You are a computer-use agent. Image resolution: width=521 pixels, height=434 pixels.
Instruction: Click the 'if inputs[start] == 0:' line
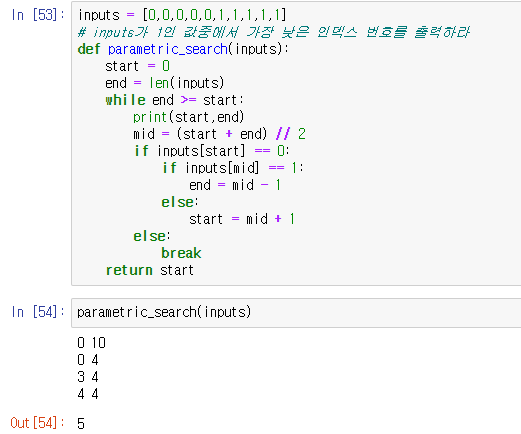click(x=212, y=151)
